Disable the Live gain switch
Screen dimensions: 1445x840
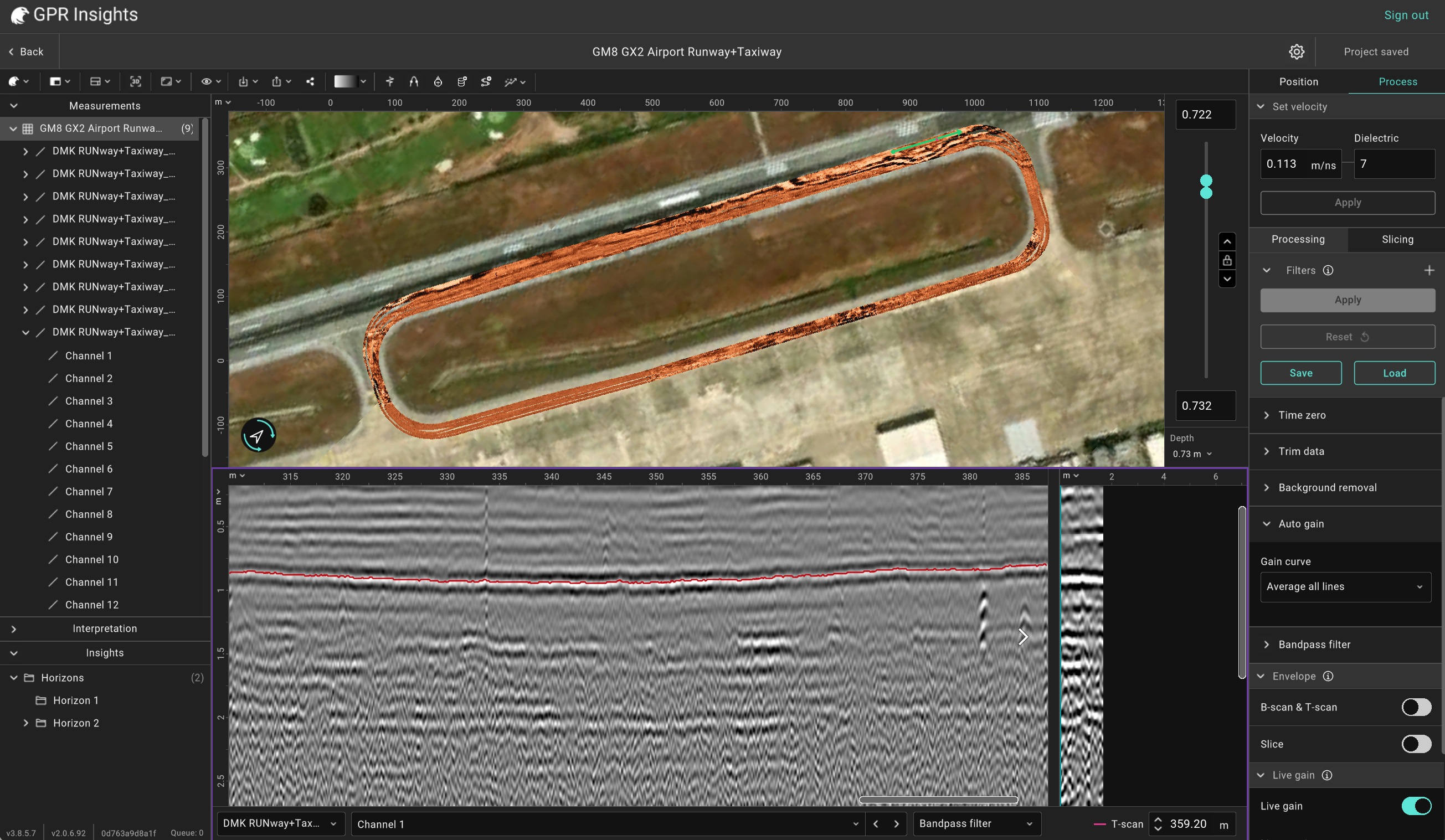point(1416,806)
